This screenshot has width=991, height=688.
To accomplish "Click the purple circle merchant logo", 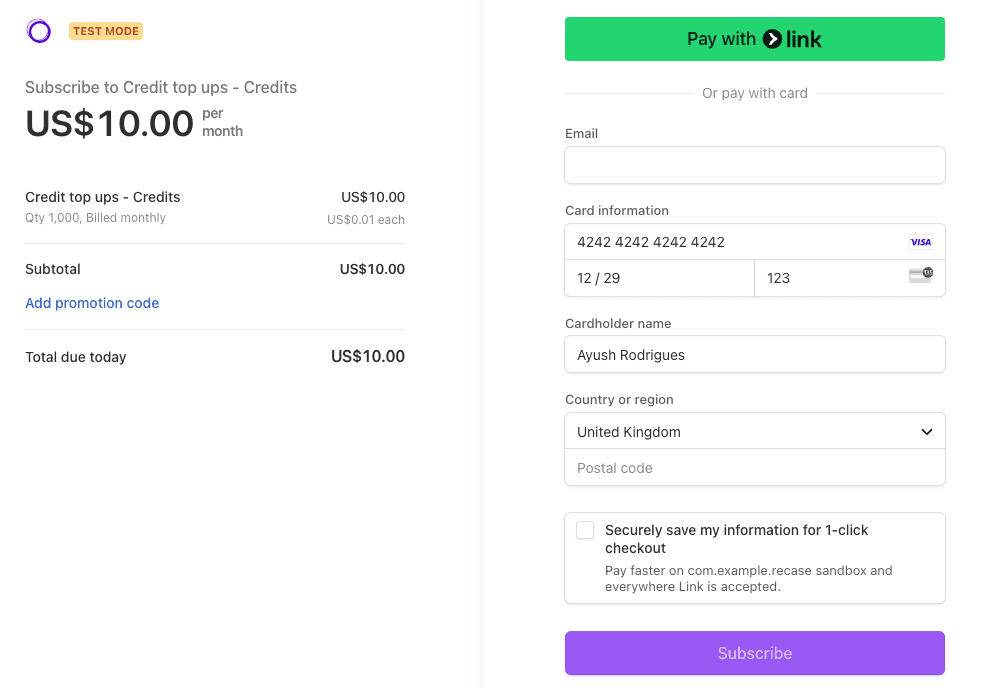I will (39, 31).
